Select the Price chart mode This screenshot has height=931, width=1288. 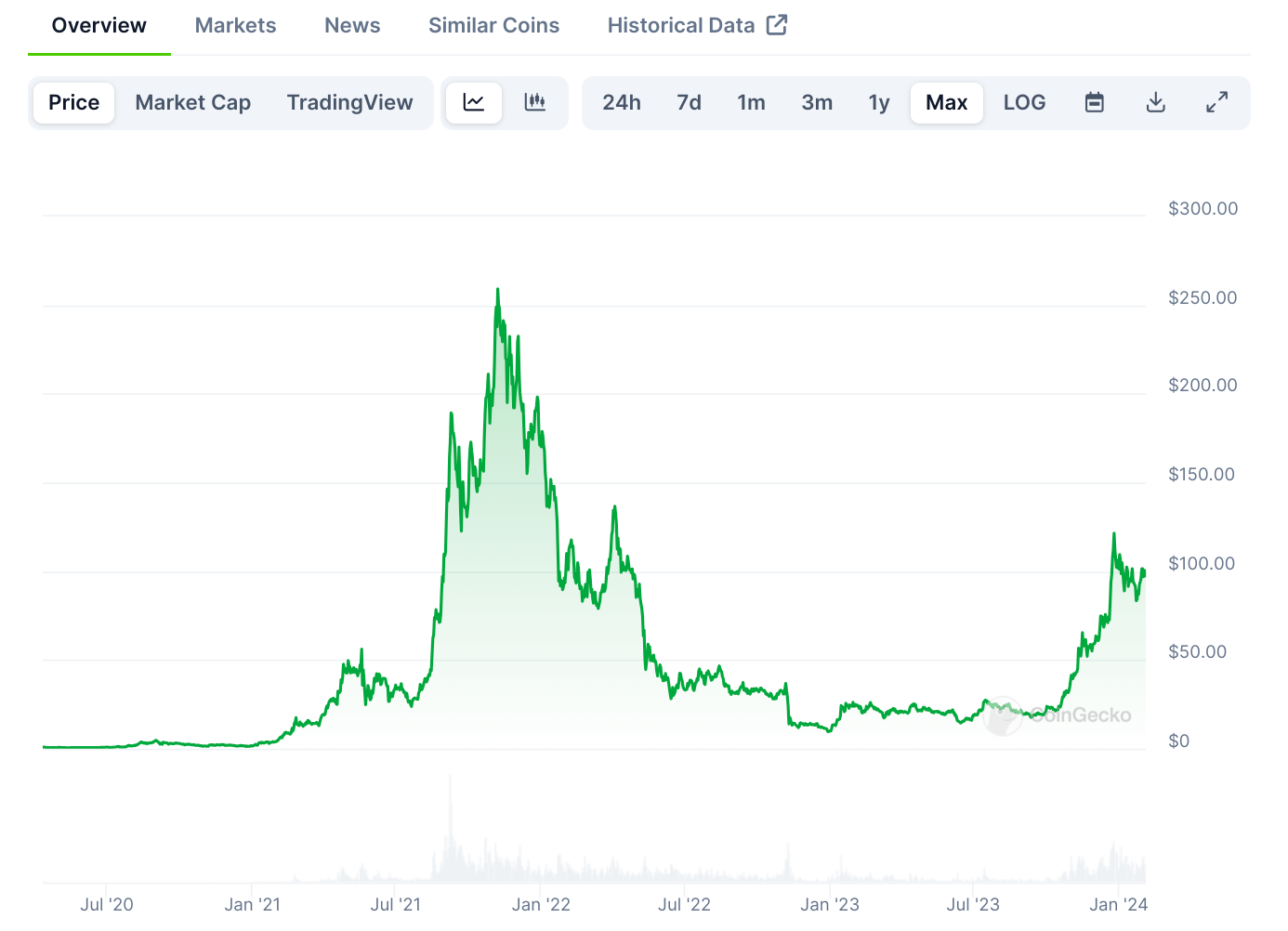click(x=74, y=102)
